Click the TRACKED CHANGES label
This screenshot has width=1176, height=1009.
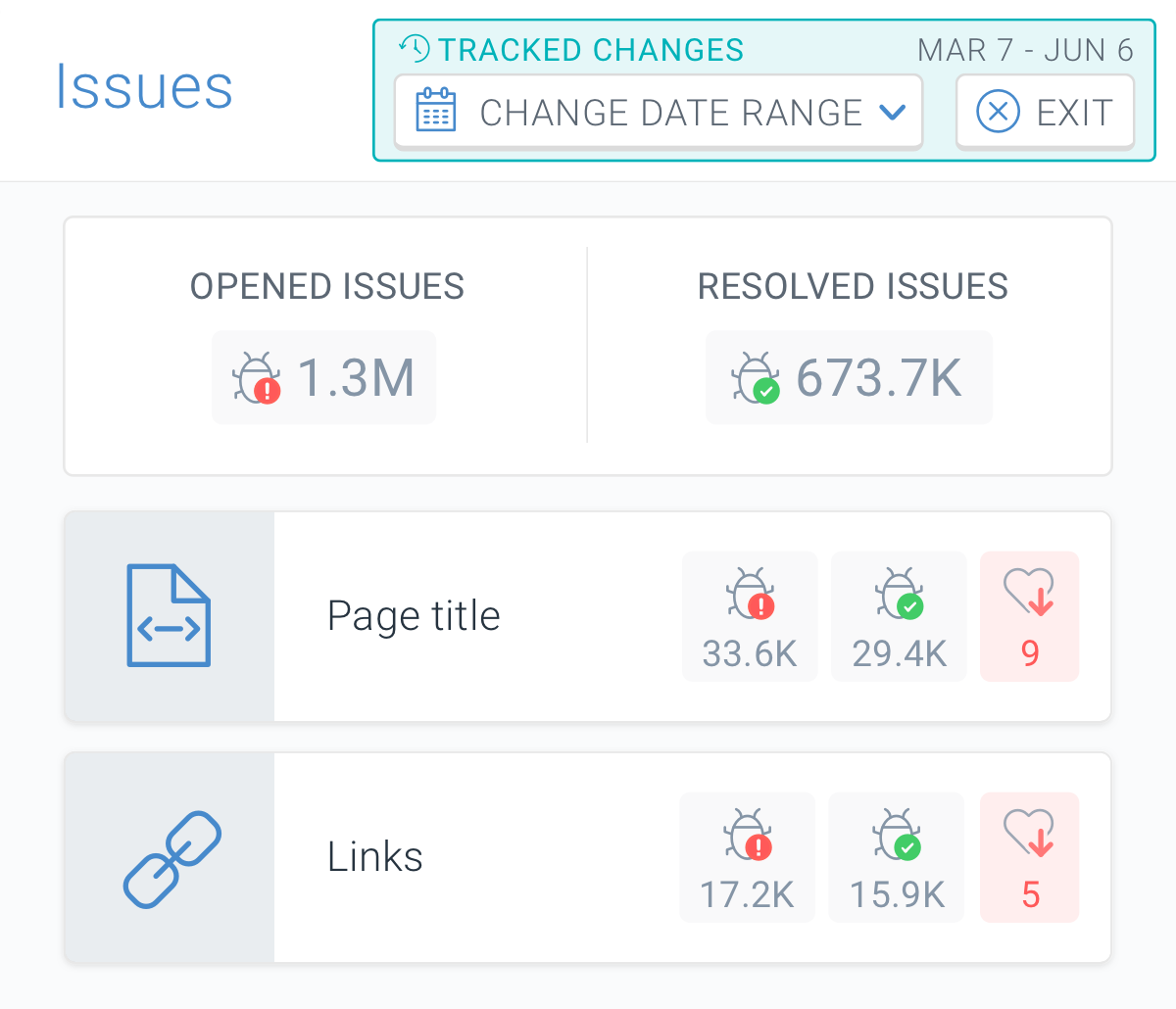(591, 49)
